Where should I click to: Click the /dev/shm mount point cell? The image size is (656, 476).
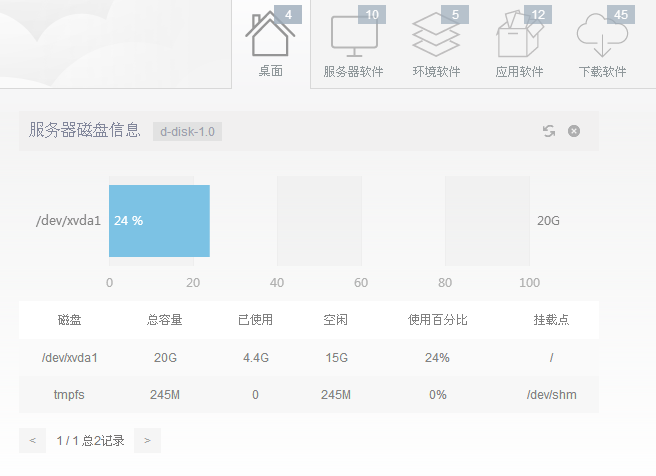[551, 395]
